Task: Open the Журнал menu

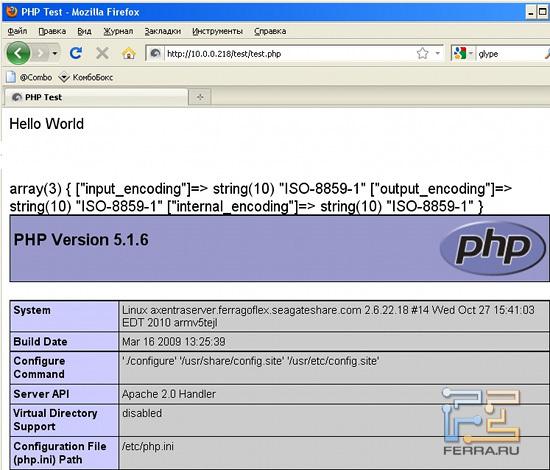Action: click(118, 31)
